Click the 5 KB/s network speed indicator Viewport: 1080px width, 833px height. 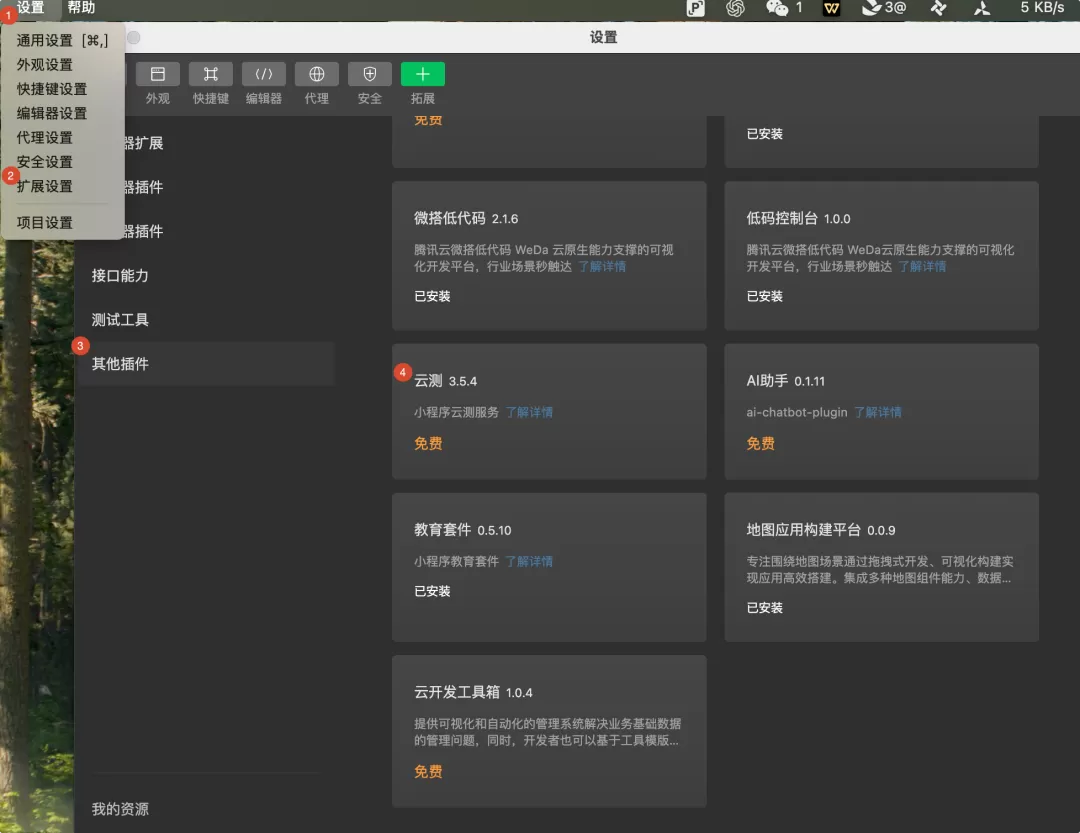click(x=1041, y=8)
